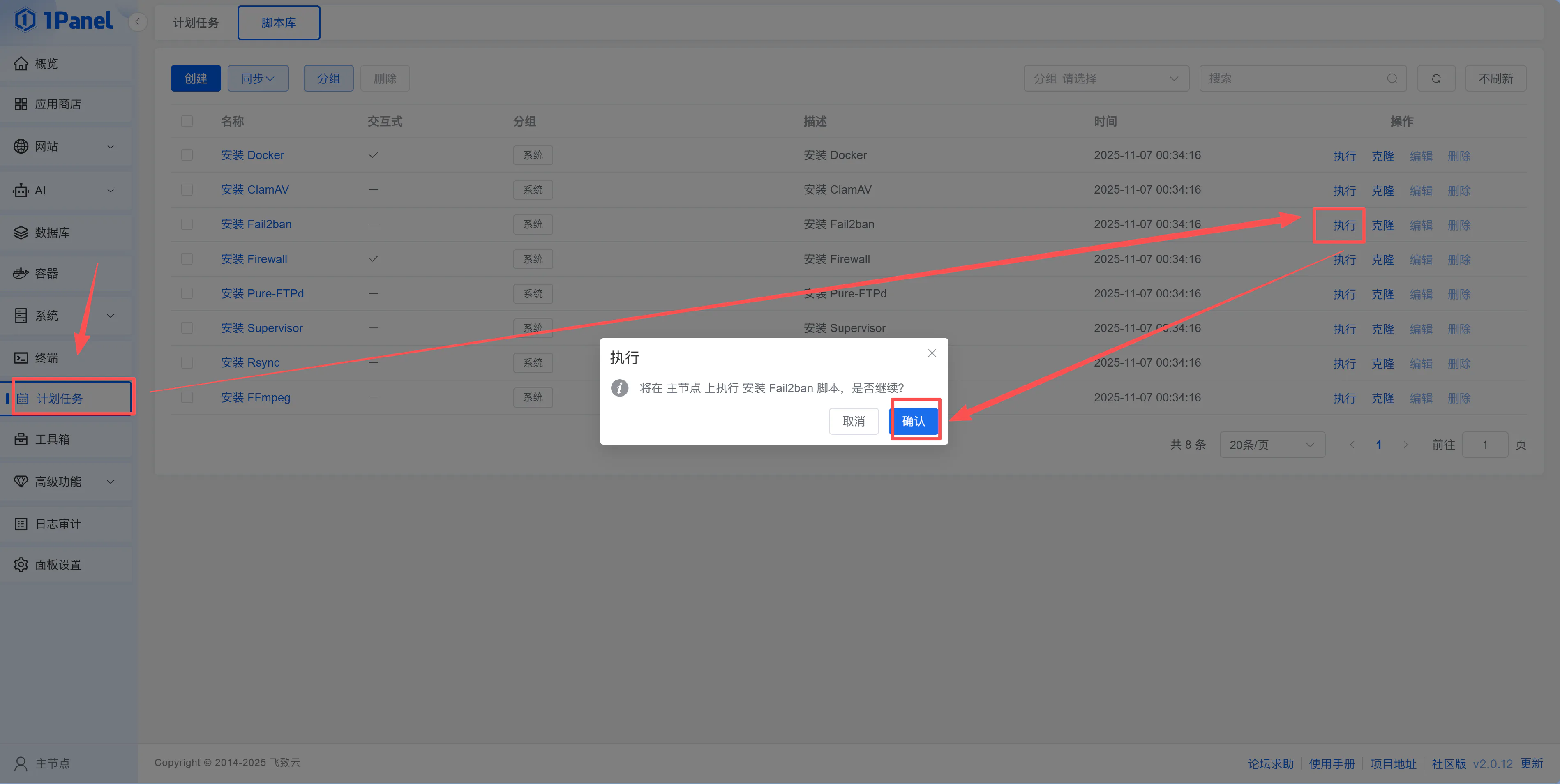Close the 执行 dialog with X
Image resolution: width=1560 pixels, height=784 pixels.
pos(932,353)
